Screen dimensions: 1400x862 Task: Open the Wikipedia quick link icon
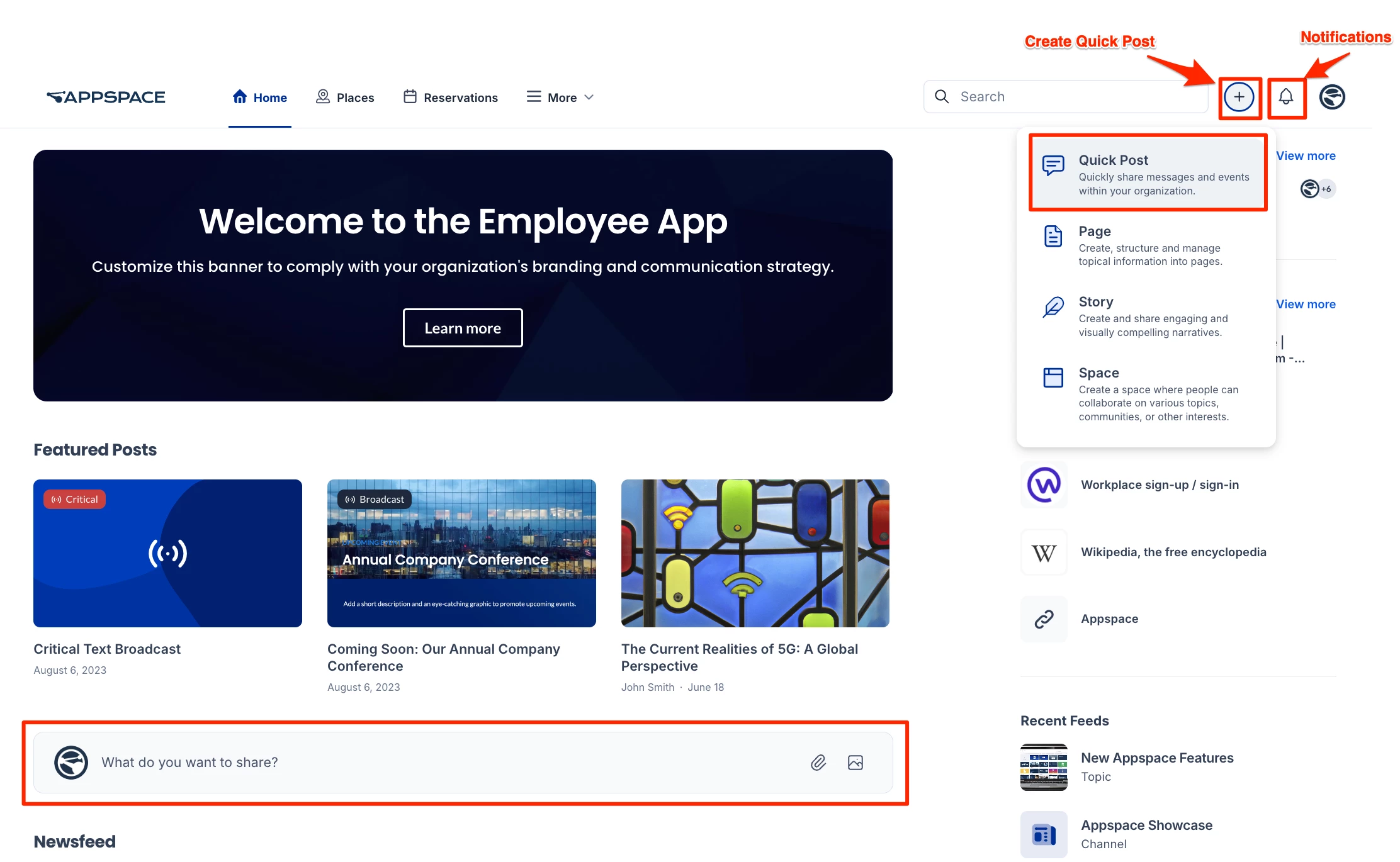[x=1044, y=552]
